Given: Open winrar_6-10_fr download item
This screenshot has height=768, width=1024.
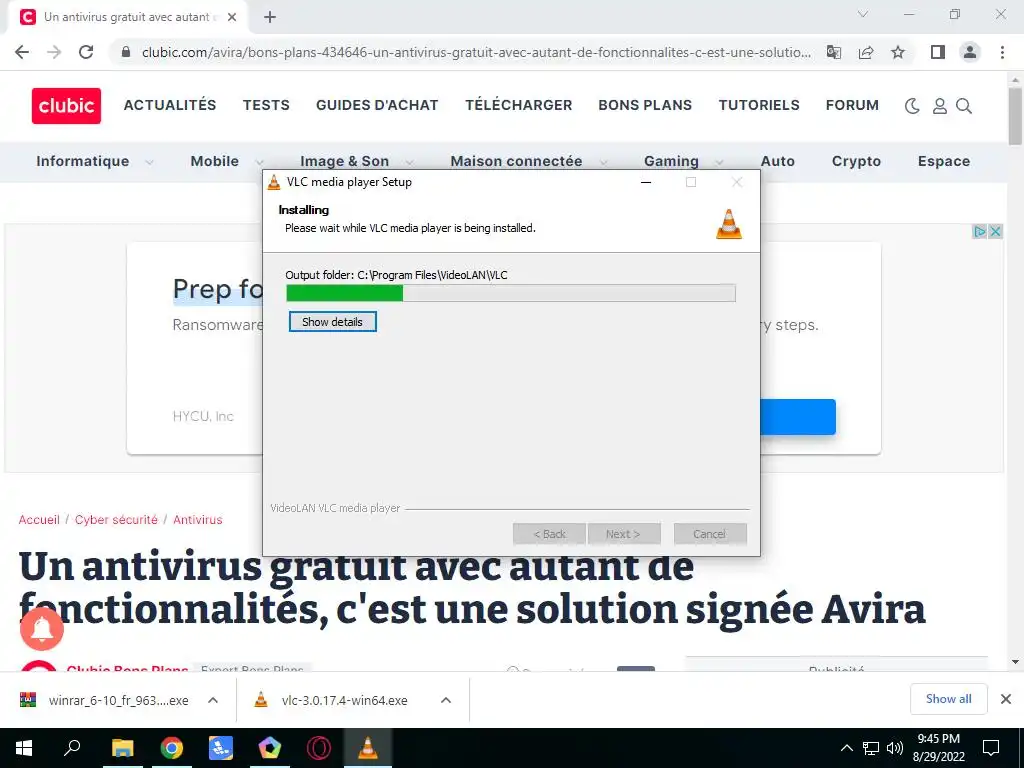Looking at the screenshot, I should pos(104,701).
